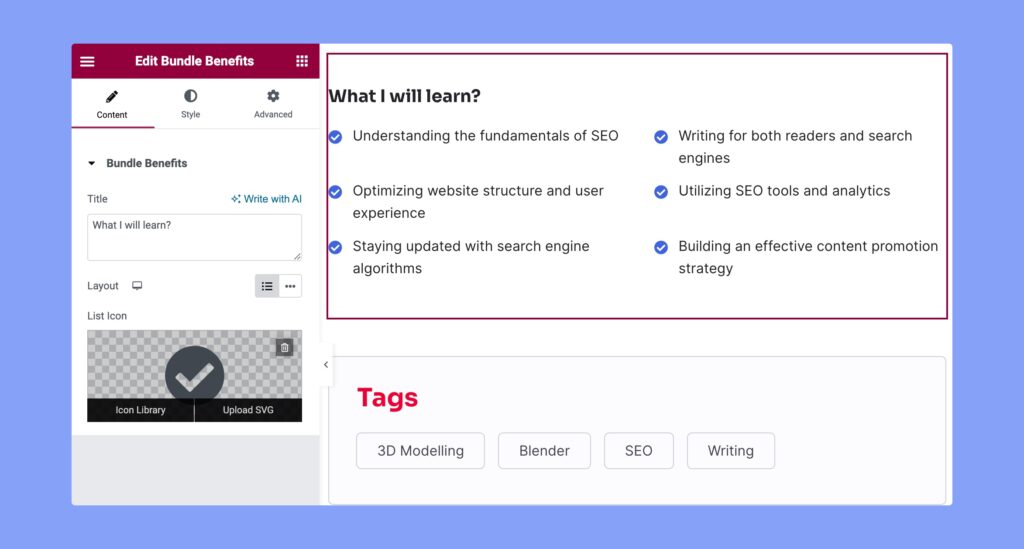The image size is (1024, 549).
Task: Click the checkmark icon beside Utilizing SEO tools
Action: [x=661, y=192]
